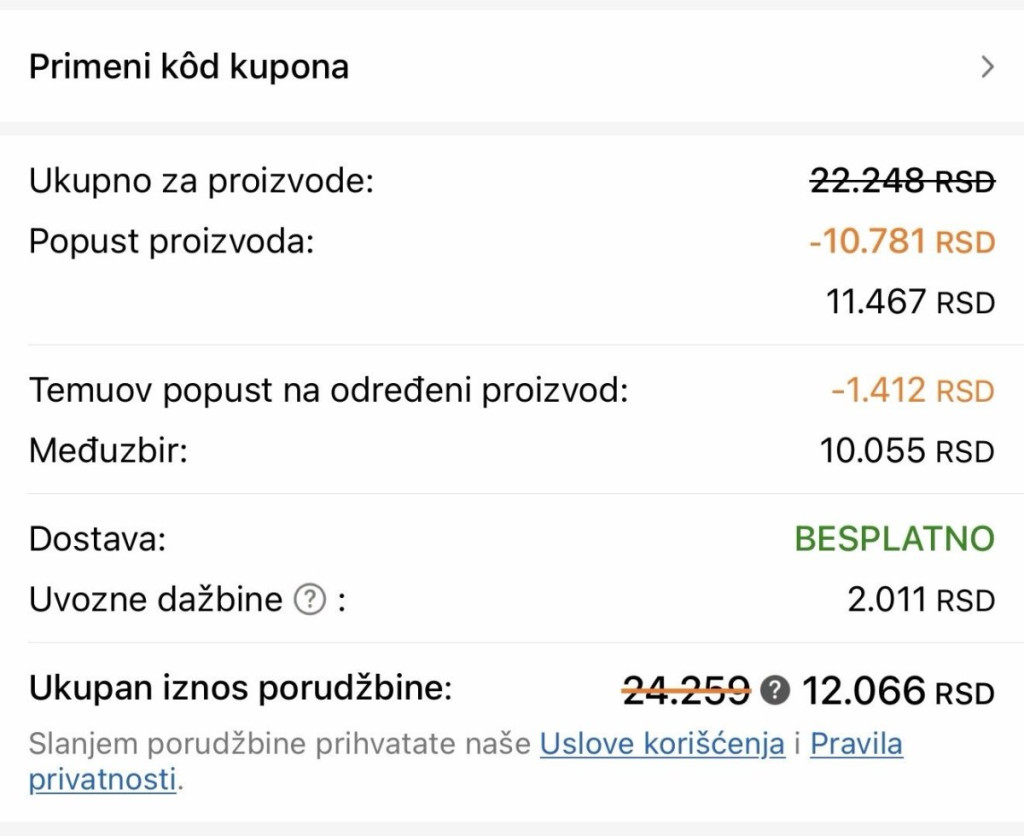Tap the Temuov popust na određeni proizvod label
1024x836 pixels.
pyautogui.click(x=328, y=391)
